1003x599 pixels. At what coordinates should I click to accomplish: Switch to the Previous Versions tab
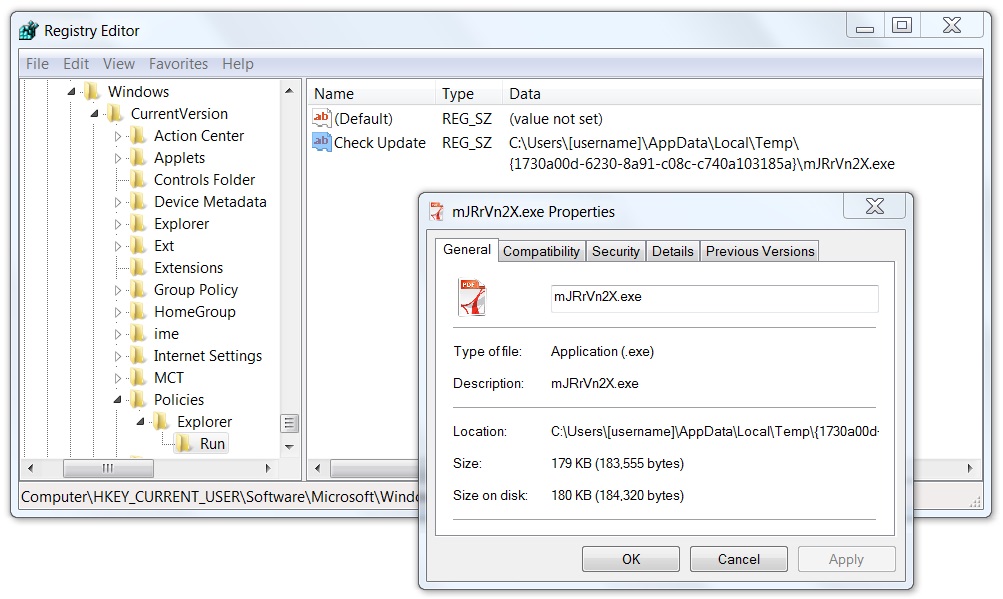click(760, 252)
